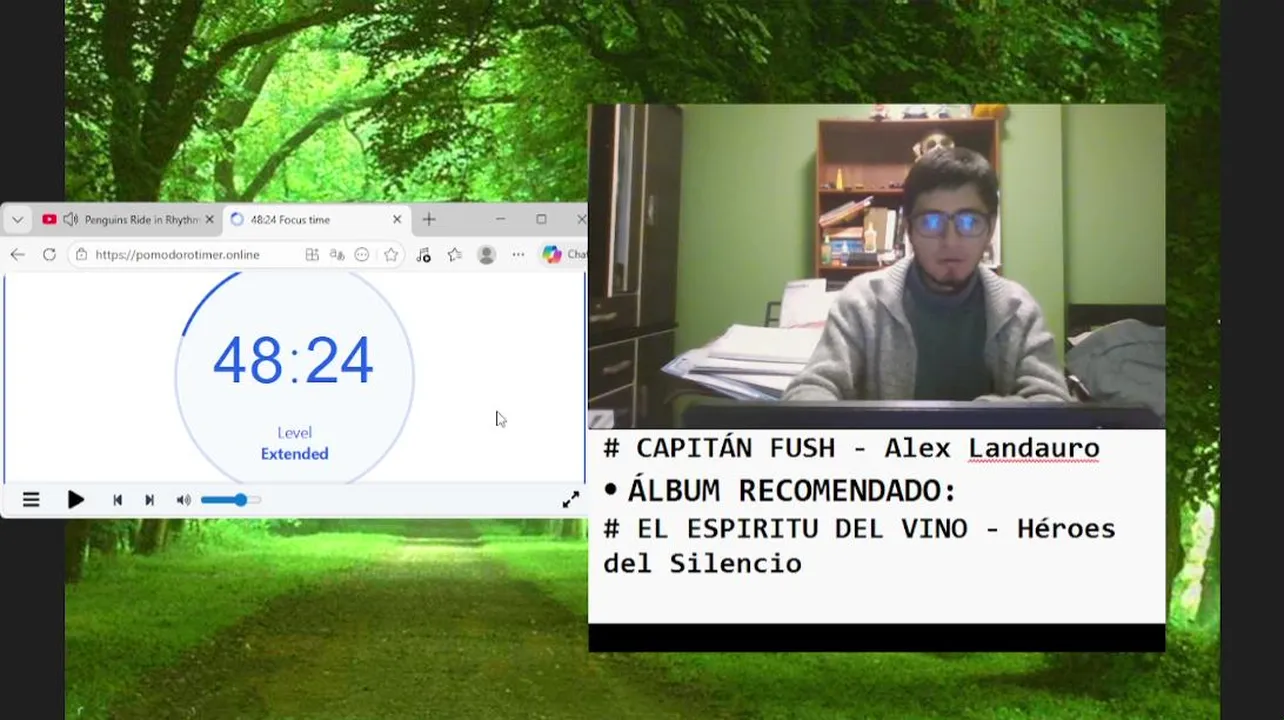The height and width of the screenshot is (720, 1284).
Task: Go back in the browser
Action: click(x=17, y=255)
